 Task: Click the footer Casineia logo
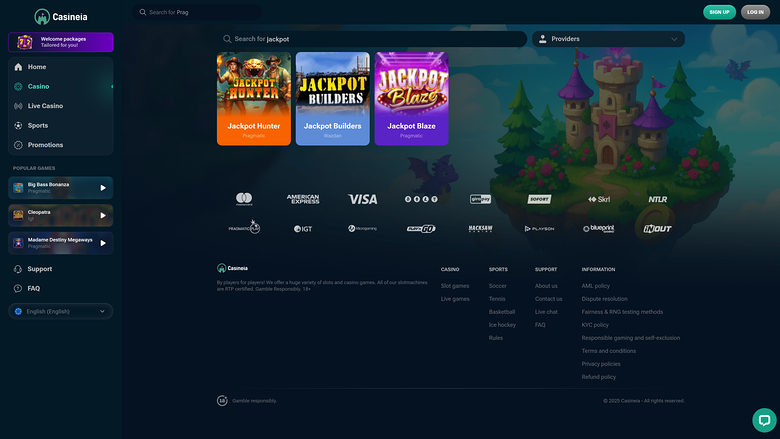tap(232, 268)
